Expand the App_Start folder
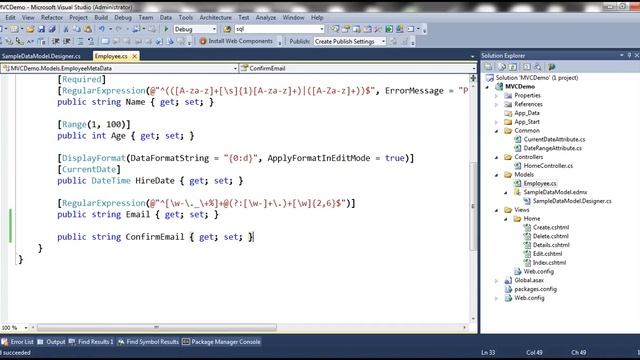Screen dimensions: 640x360 [x=497, y=122]
